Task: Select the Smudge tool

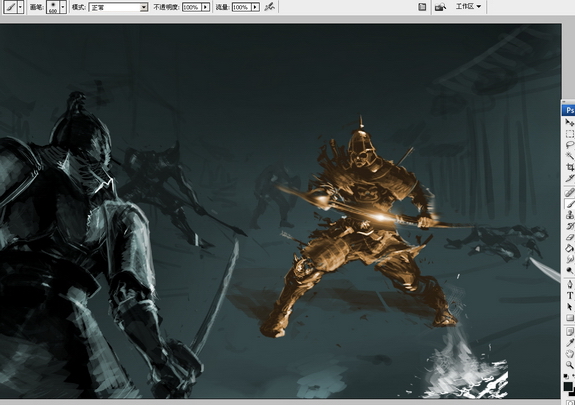Action: pyautogui.click(x=569, y=259)
